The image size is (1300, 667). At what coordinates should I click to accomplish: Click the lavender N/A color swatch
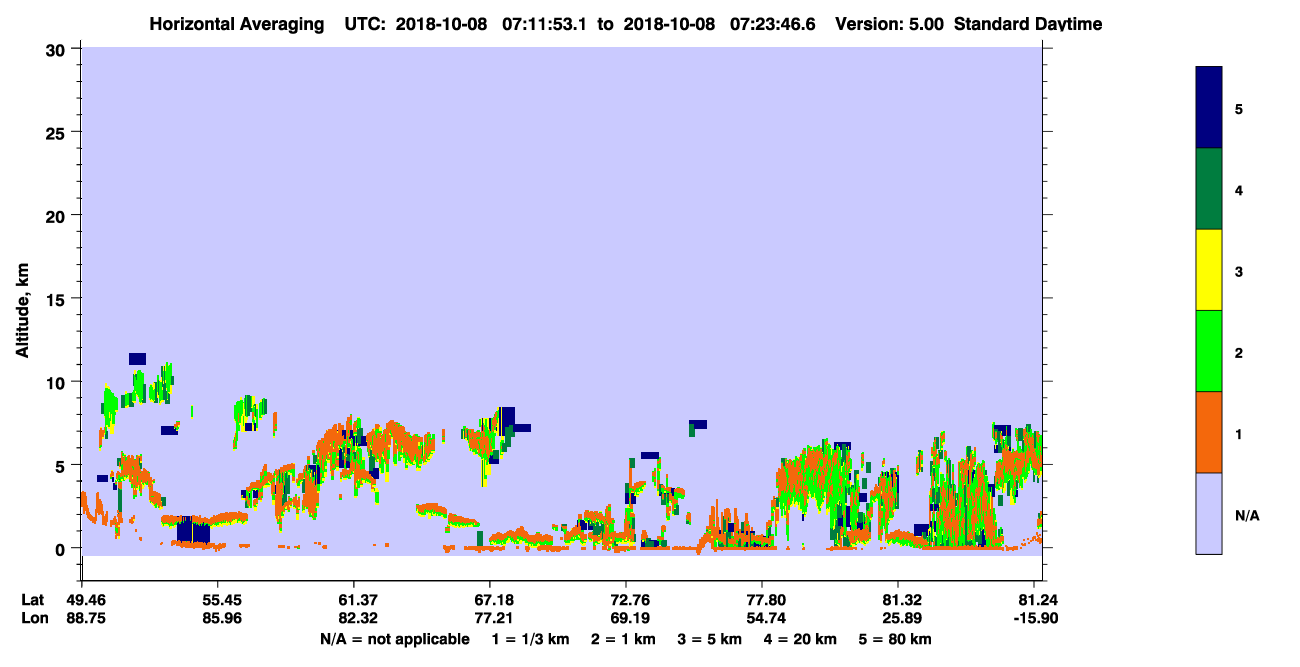(x=1209, y=513)
